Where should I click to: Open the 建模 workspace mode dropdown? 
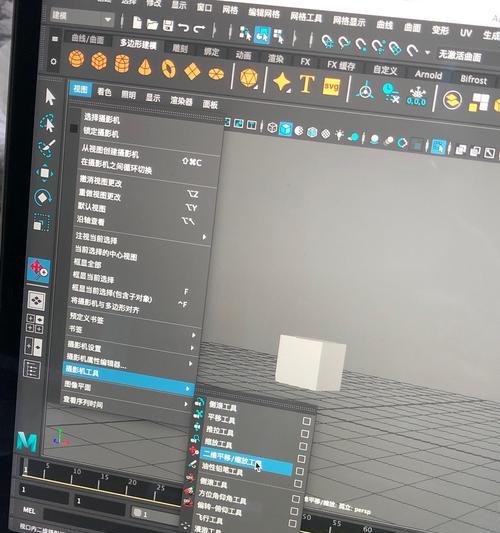tap(82, 18)
